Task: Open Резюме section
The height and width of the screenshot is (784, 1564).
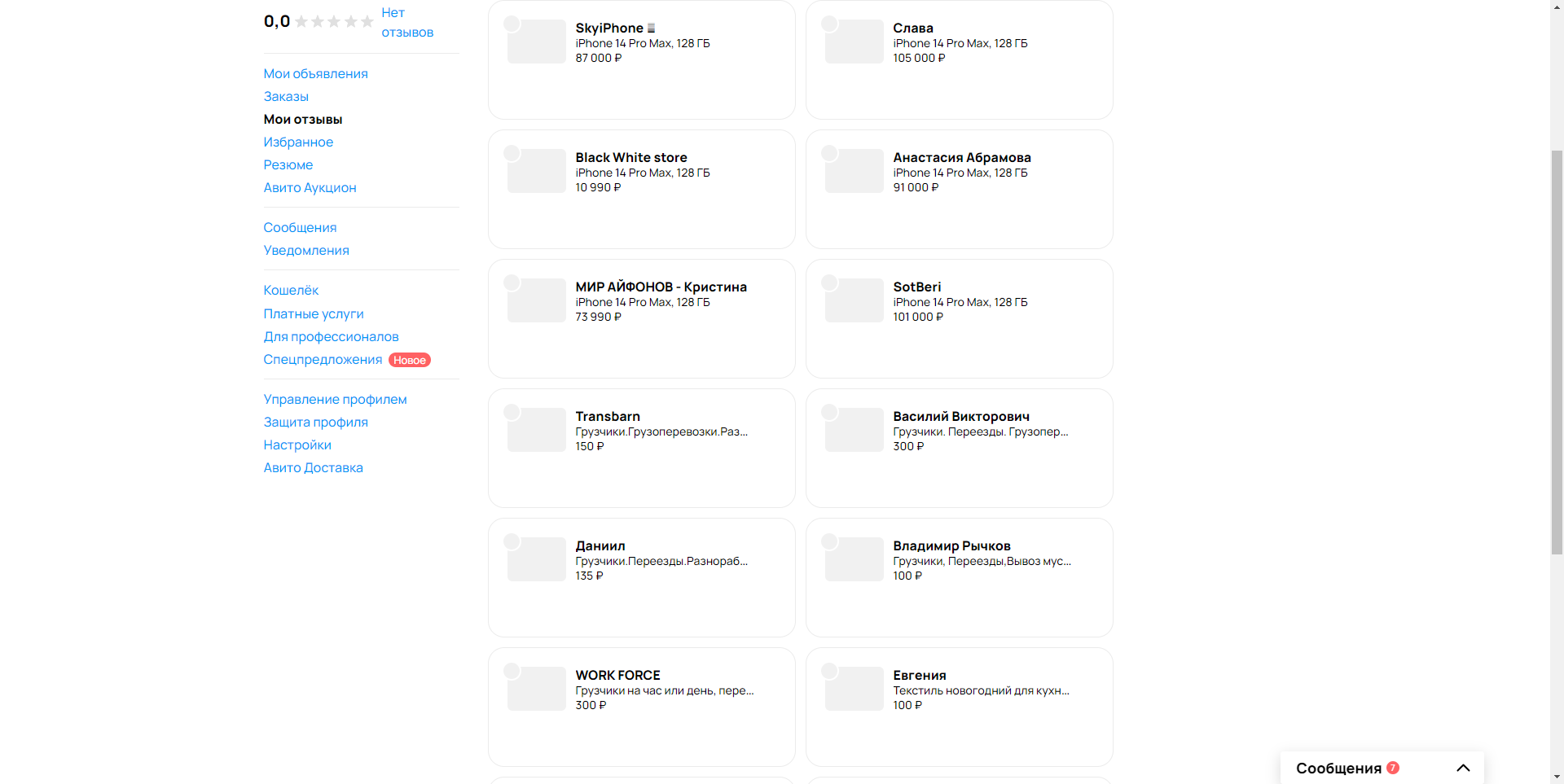Action: [x=288, y=164]
